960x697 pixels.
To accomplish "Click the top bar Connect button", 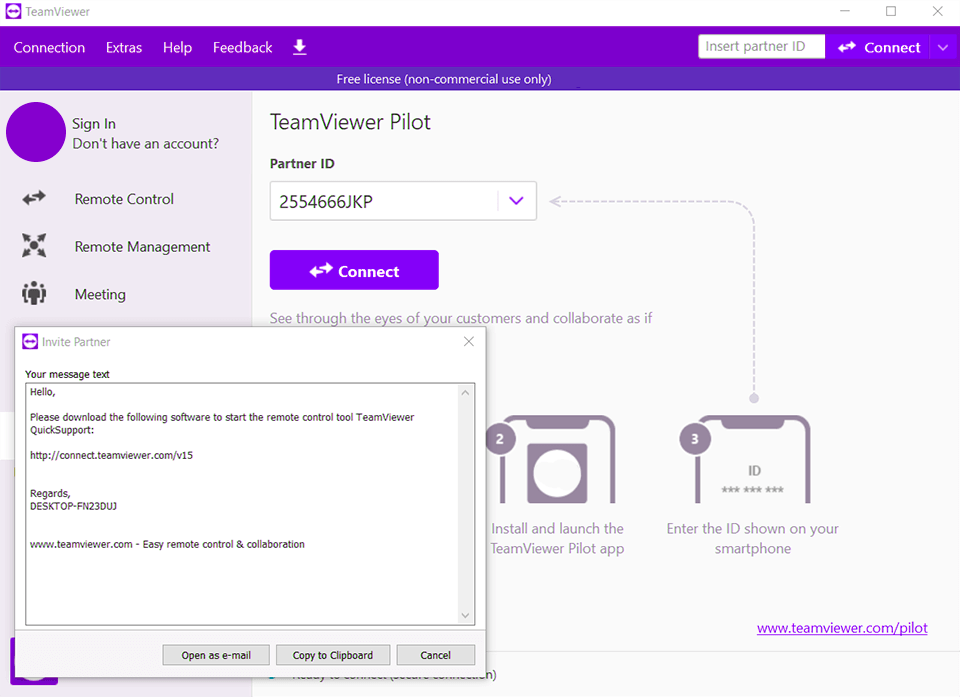I will (879, 47).
